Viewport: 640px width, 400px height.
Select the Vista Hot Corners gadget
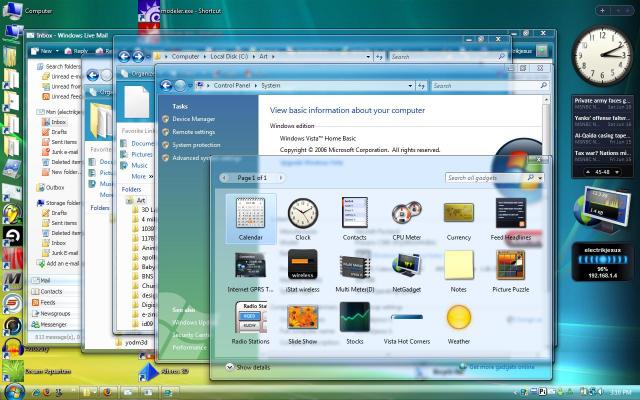click(x=407, y=329)
